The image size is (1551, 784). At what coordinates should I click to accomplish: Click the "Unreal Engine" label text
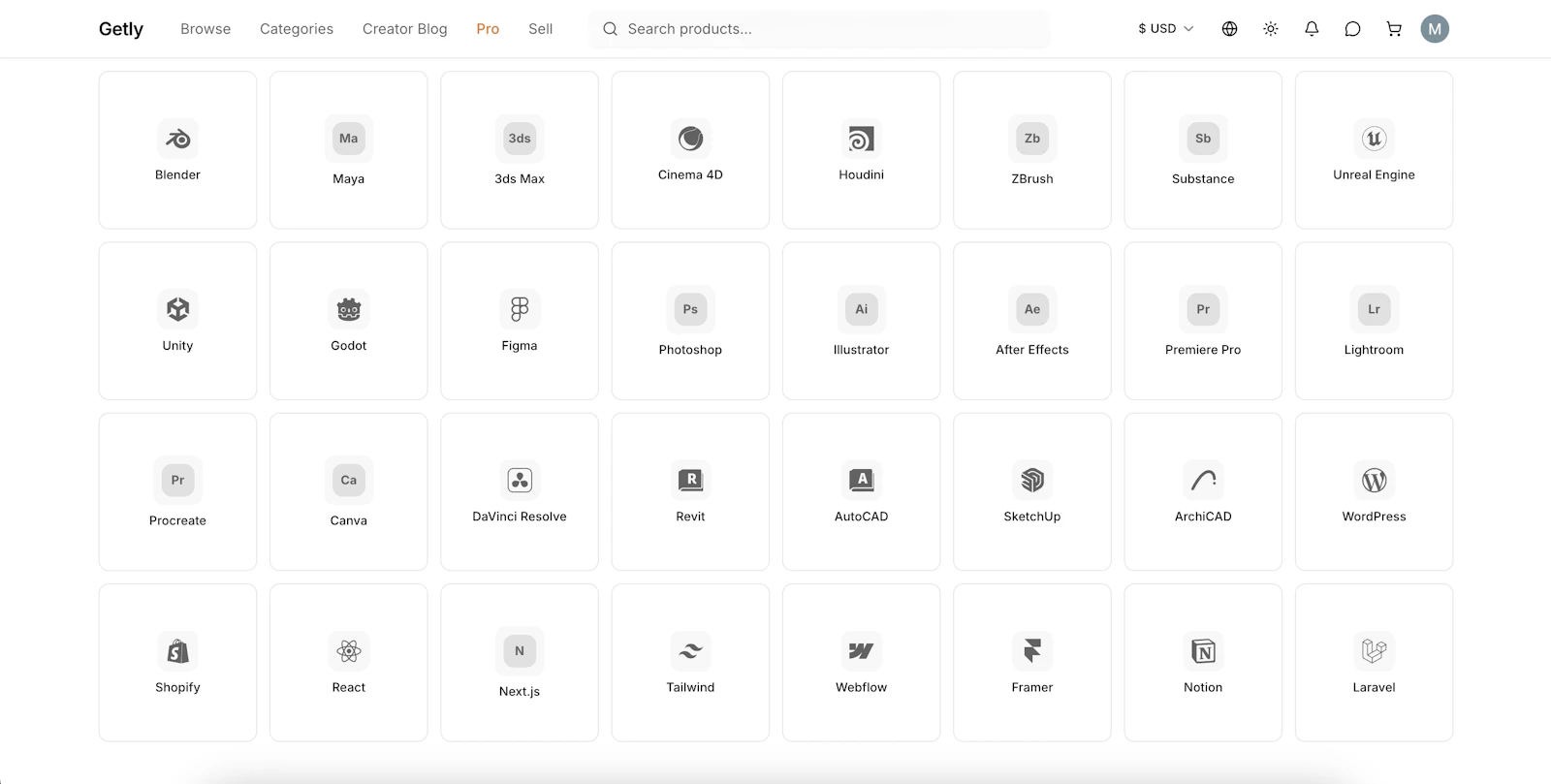point(1374,174)
